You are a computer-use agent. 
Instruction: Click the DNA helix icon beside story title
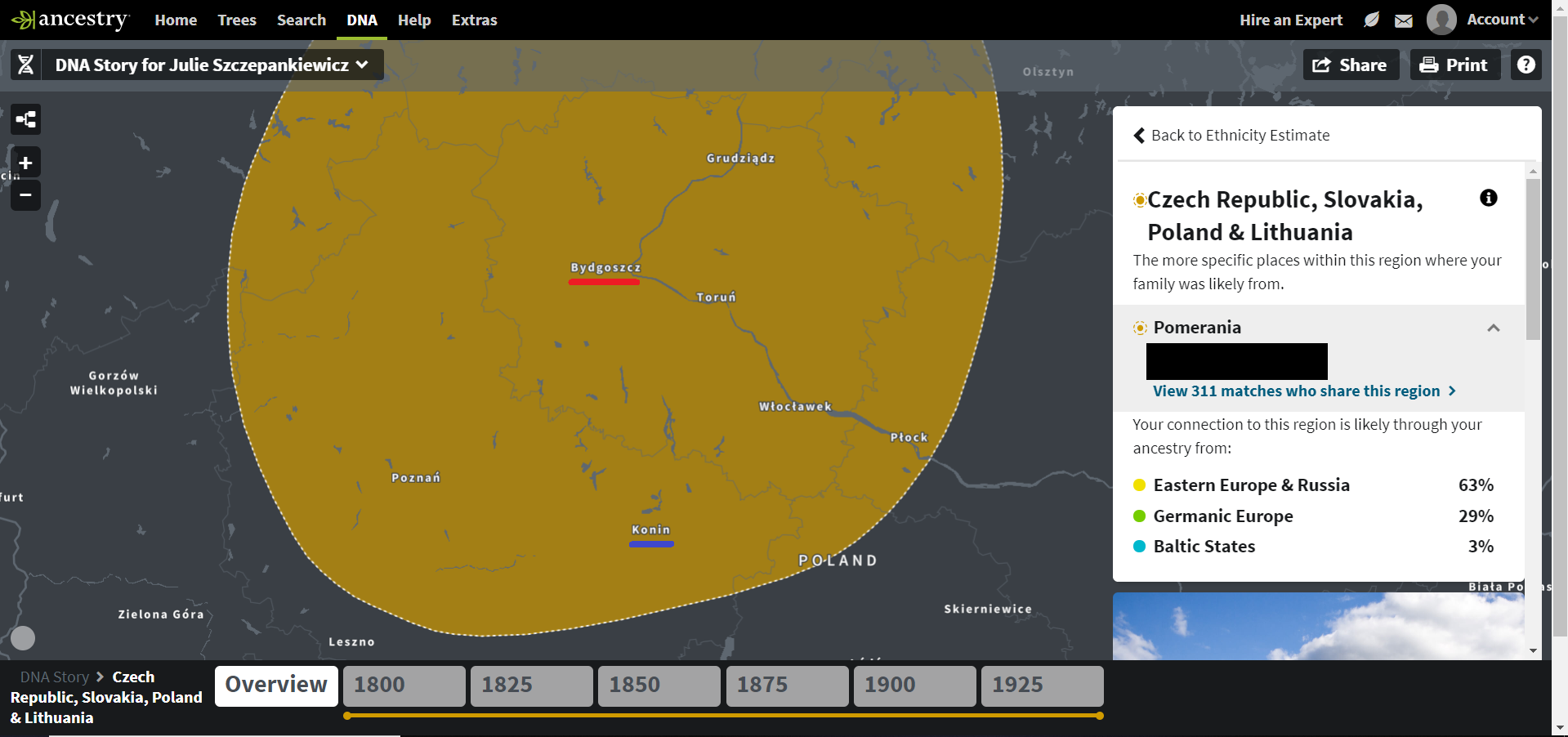pyautogui.click(x=26, y=65)
